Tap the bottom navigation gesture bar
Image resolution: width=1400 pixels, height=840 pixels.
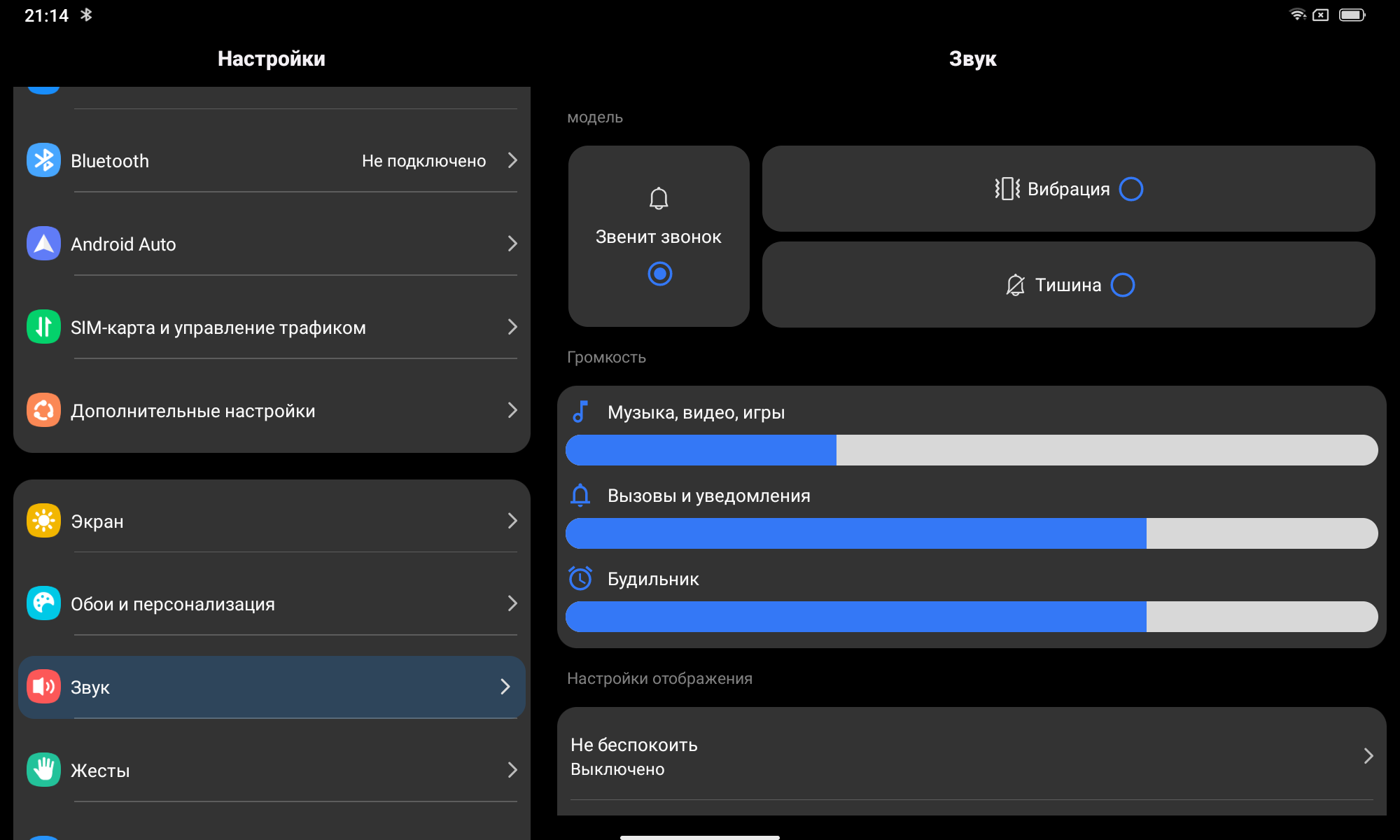[x=700, y=837]
